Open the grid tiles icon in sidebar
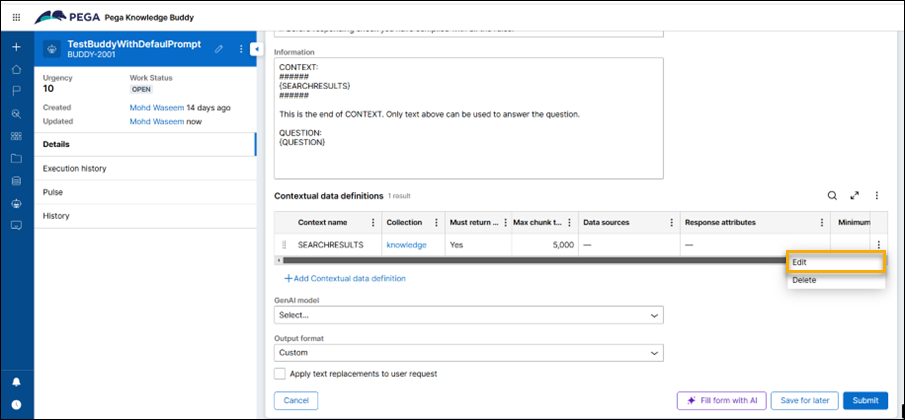 (x=16, y=136)
